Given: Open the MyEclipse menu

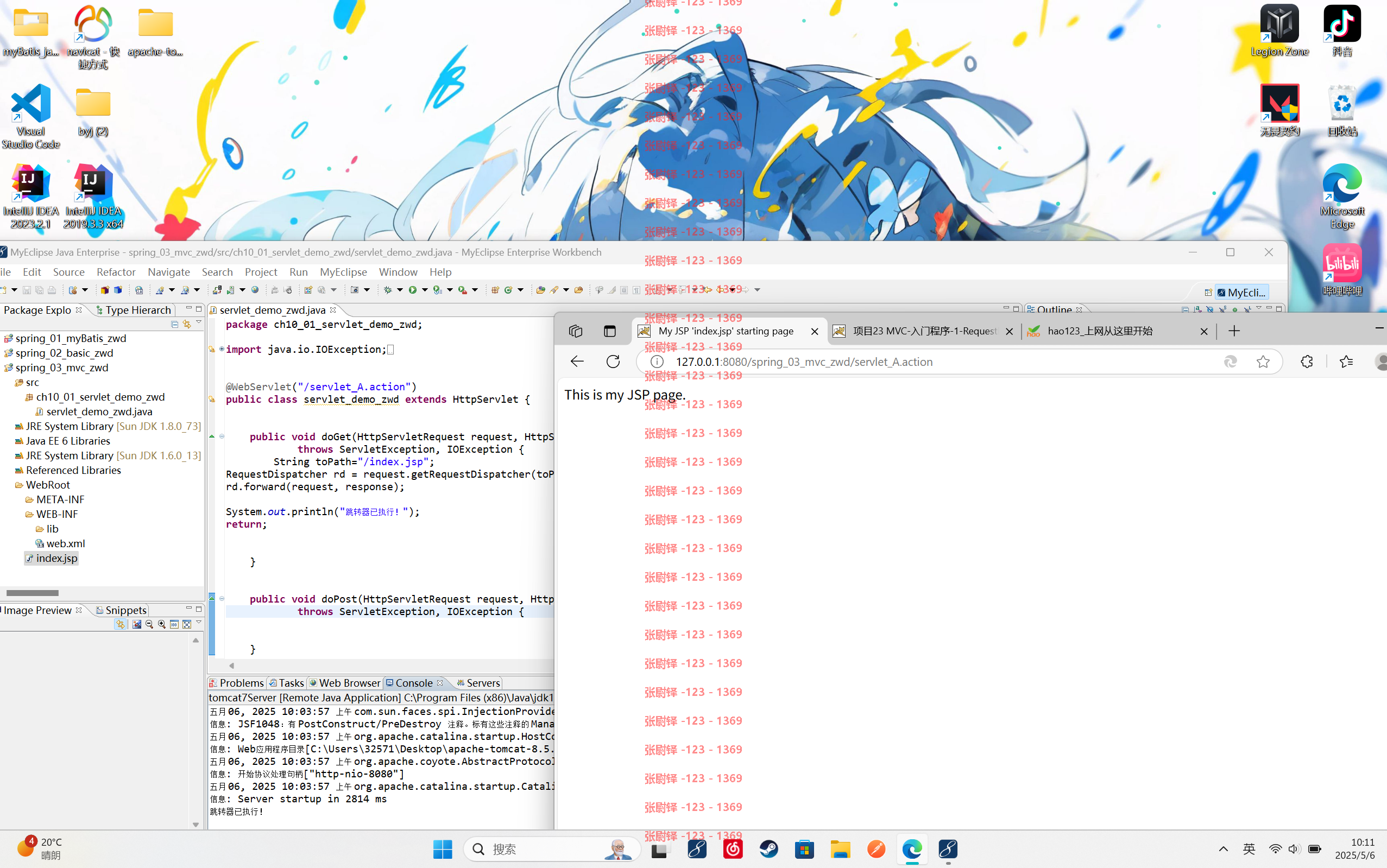Looking at the screenshot, I should (343, 271).
